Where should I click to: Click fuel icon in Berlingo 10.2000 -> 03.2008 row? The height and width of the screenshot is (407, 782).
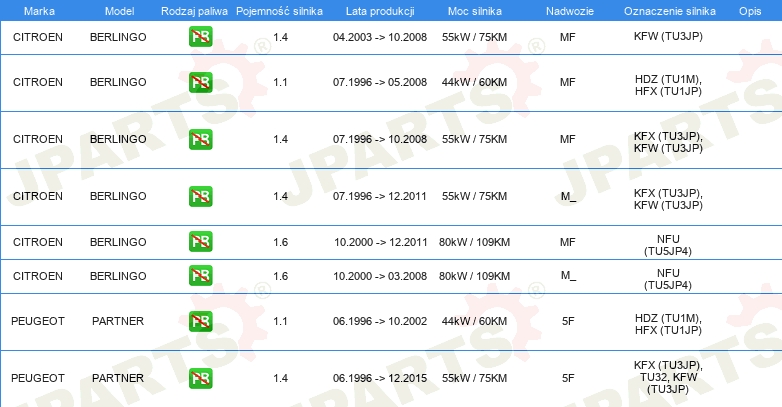click(200, 276)
